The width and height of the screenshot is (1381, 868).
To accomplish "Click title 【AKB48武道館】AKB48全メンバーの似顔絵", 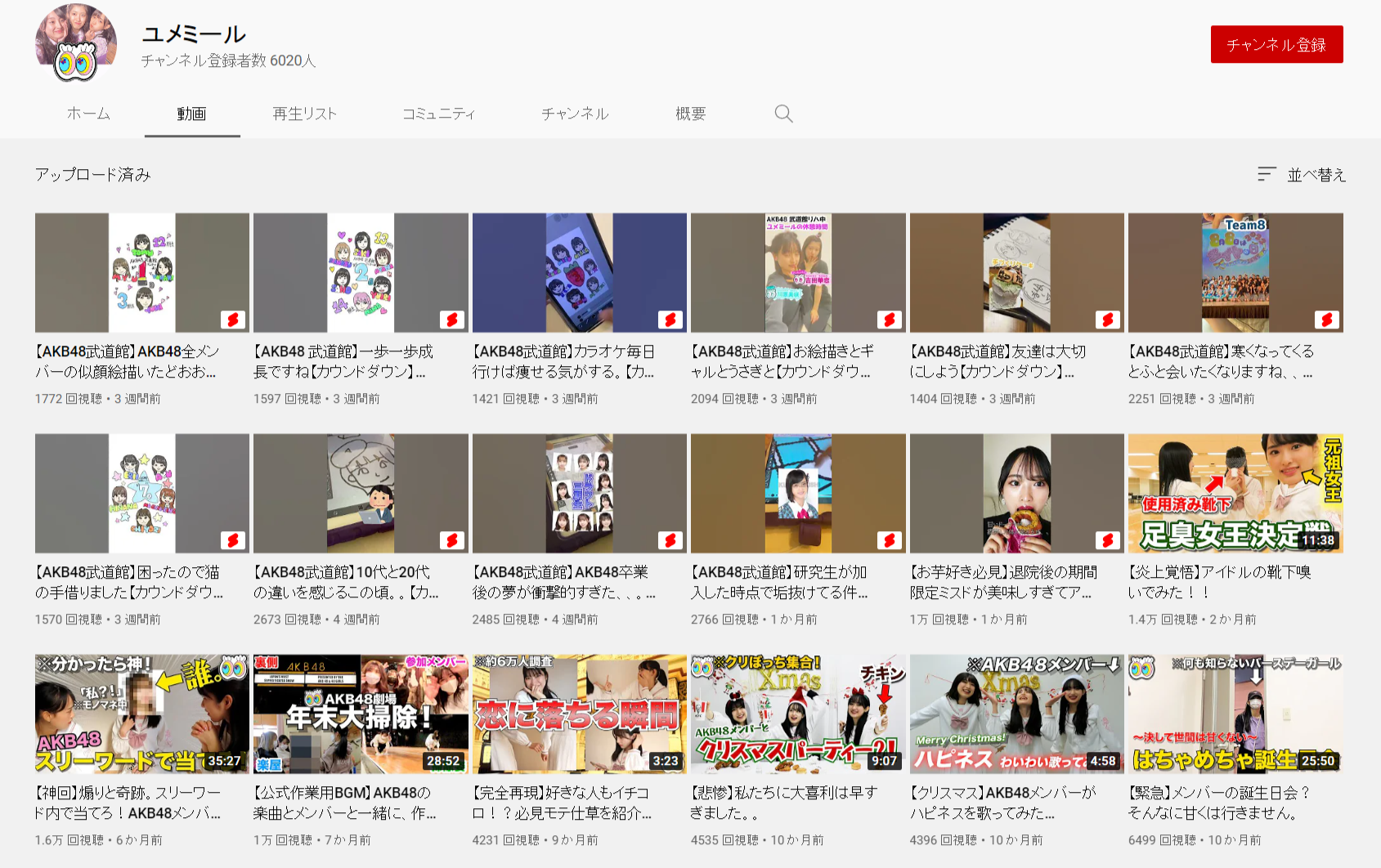I will [128, 361].
